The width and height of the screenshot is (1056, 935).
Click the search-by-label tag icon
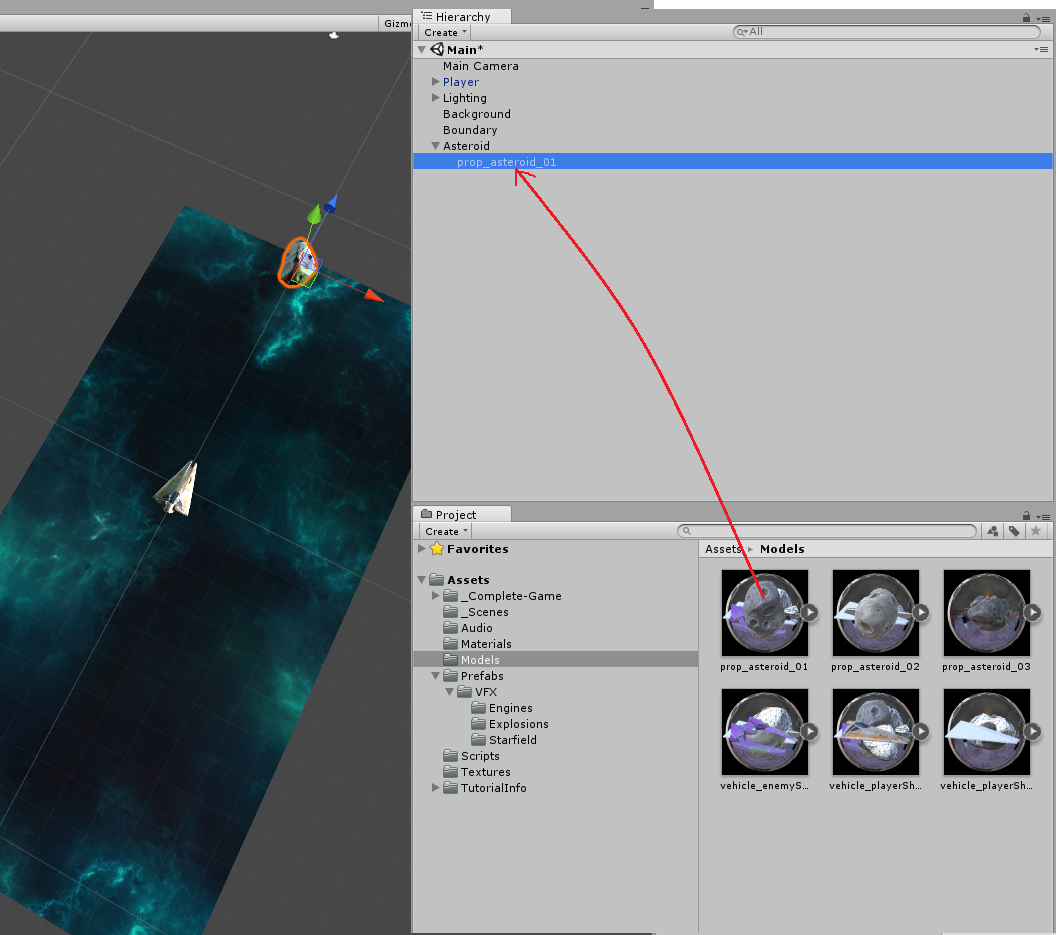pyautogui.click(x=1013, y=531)
